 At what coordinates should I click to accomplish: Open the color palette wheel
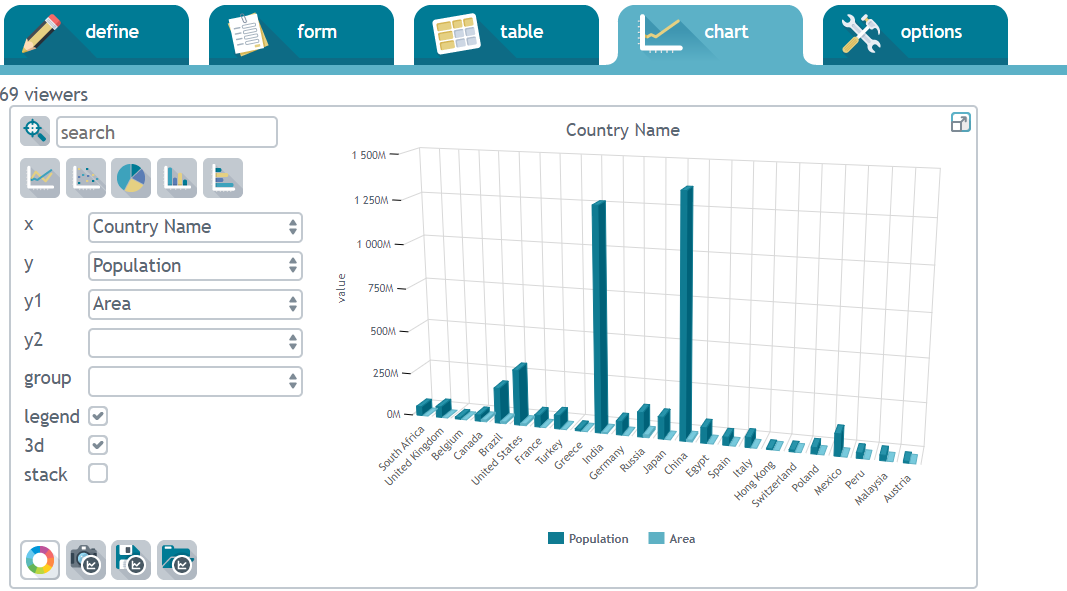[x=40, y=560]
